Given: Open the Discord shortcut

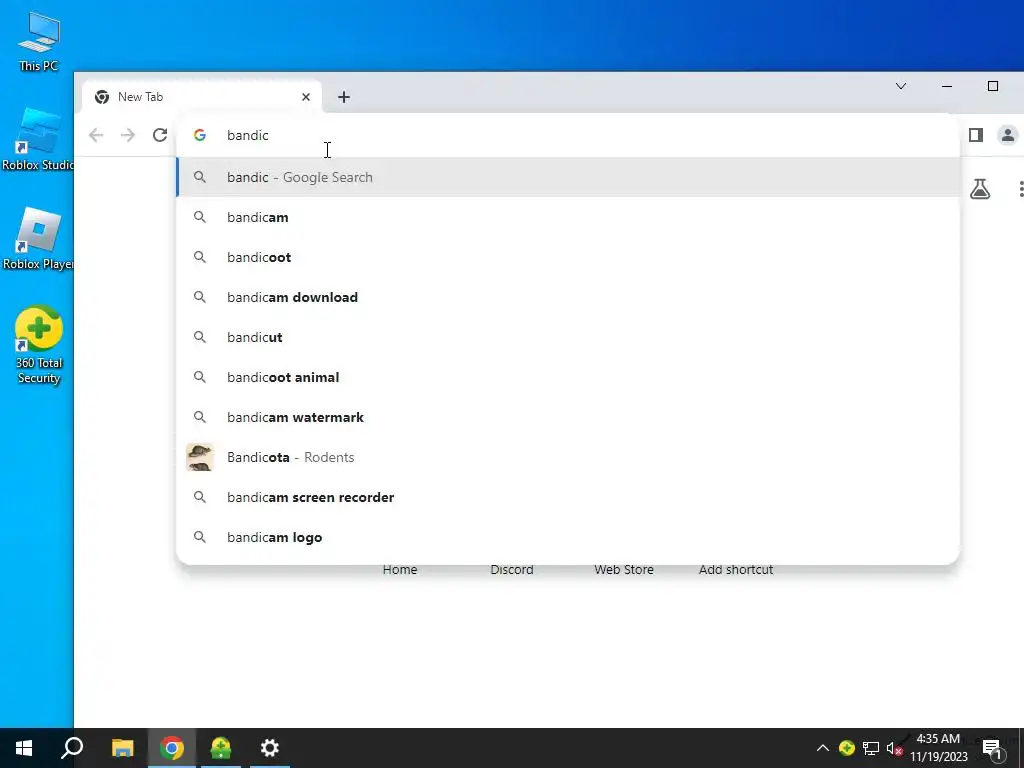Looking at the screenshot, I should tap(512, 569).
